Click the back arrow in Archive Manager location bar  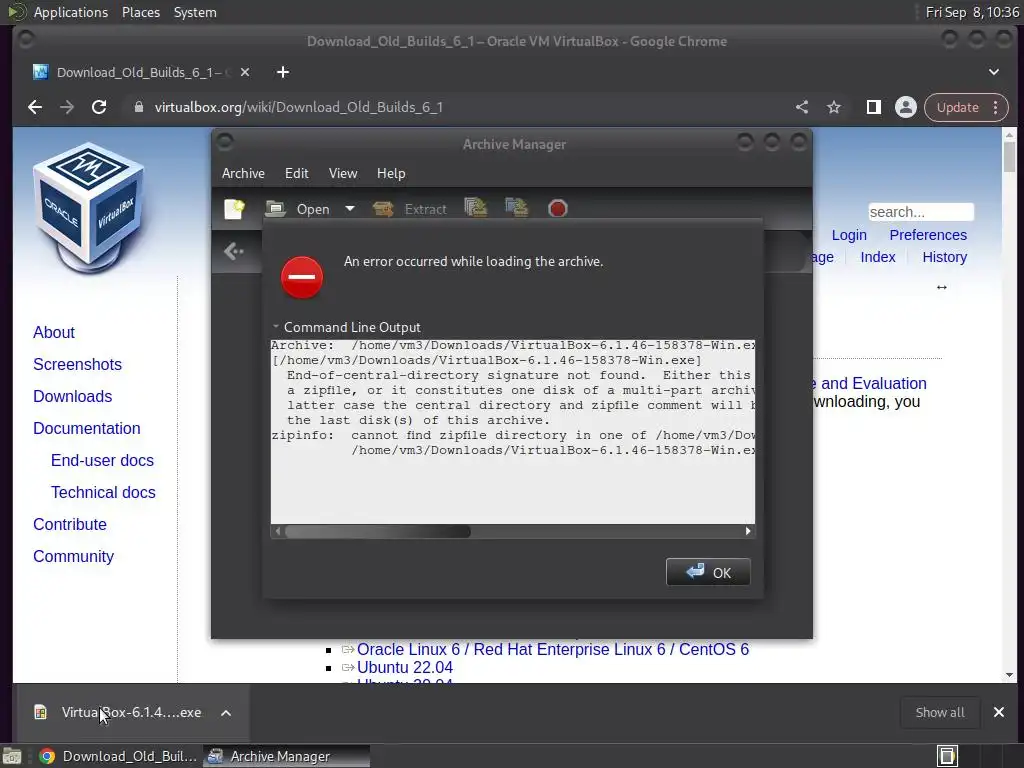click(234, 251)
